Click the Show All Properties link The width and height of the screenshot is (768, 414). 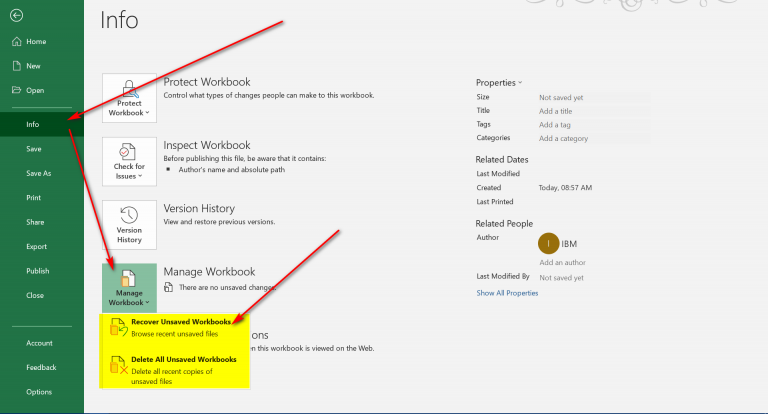tap(507, 293)
